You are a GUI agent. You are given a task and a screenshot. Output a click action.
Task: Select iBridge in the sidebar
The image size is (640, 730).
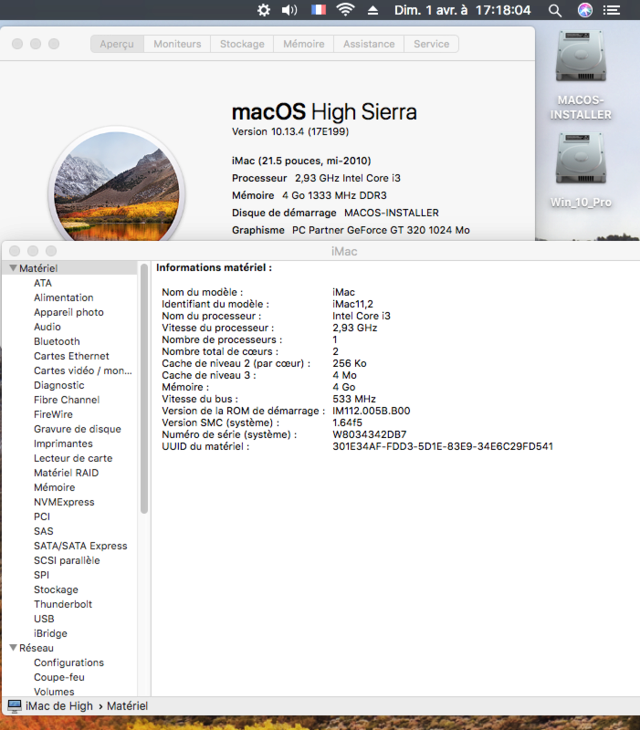click(x=51, y=634)
